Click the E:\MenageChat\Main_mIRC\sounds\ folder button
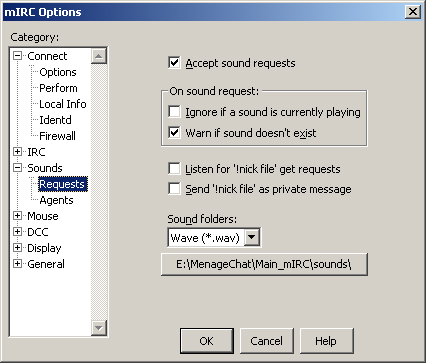Image resolution: width=426 pixels, height=363 pixels. (x=264, y=264)
